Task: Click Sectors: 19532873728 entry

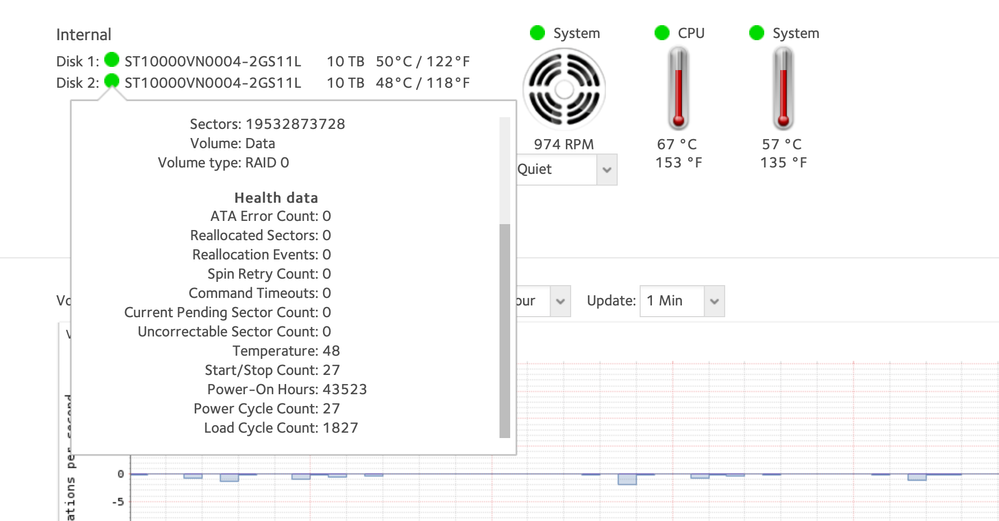Action: point(268,124)
